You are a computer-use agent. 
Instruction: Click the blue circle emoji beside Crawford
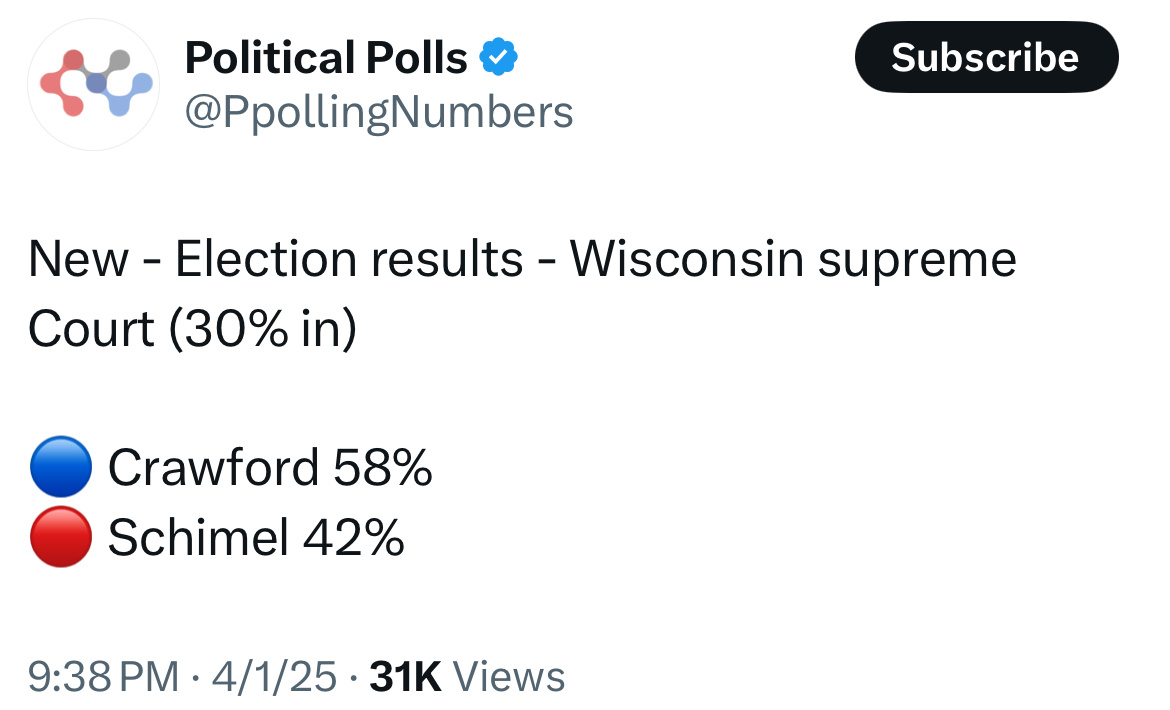pyautogui.click(x=61, y=467)
